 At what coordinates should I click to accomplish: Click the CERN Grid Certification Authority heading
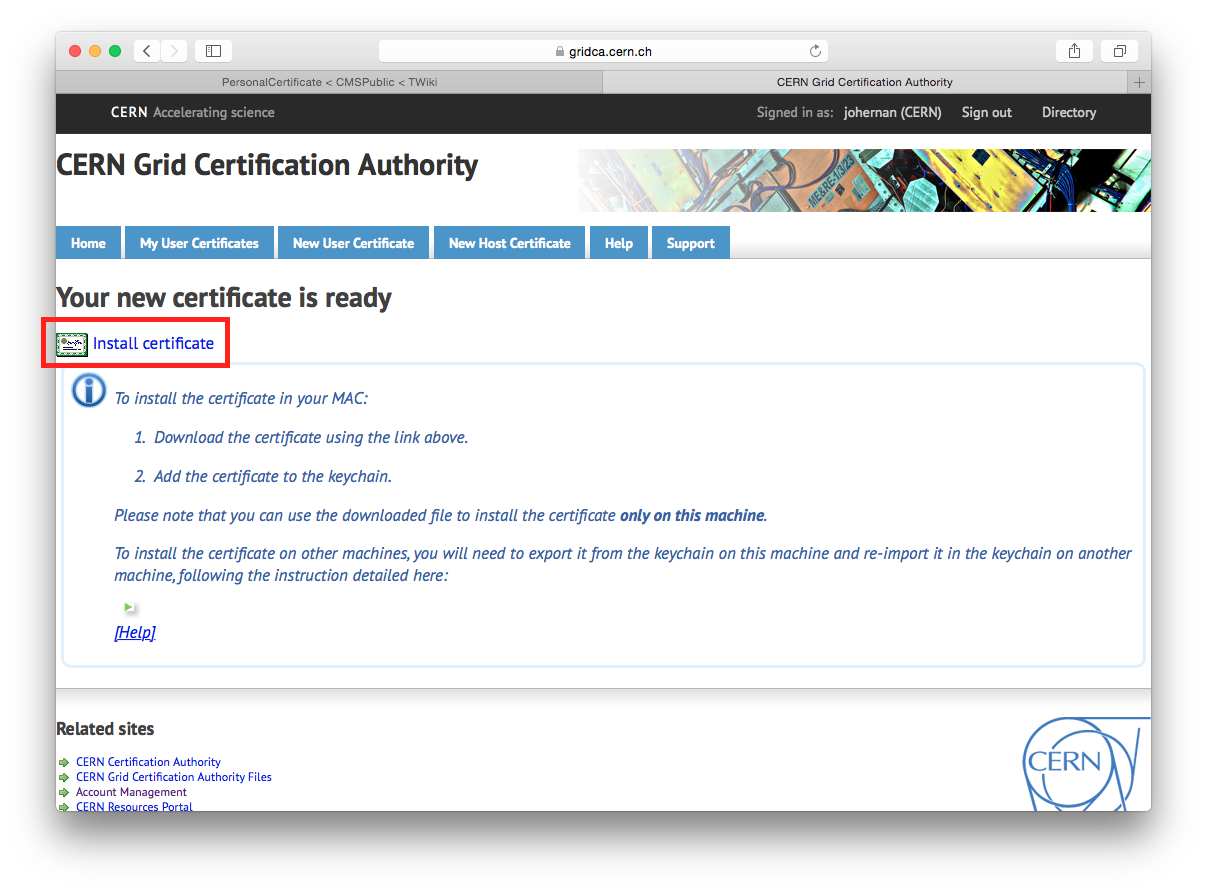tap(267, 165)
